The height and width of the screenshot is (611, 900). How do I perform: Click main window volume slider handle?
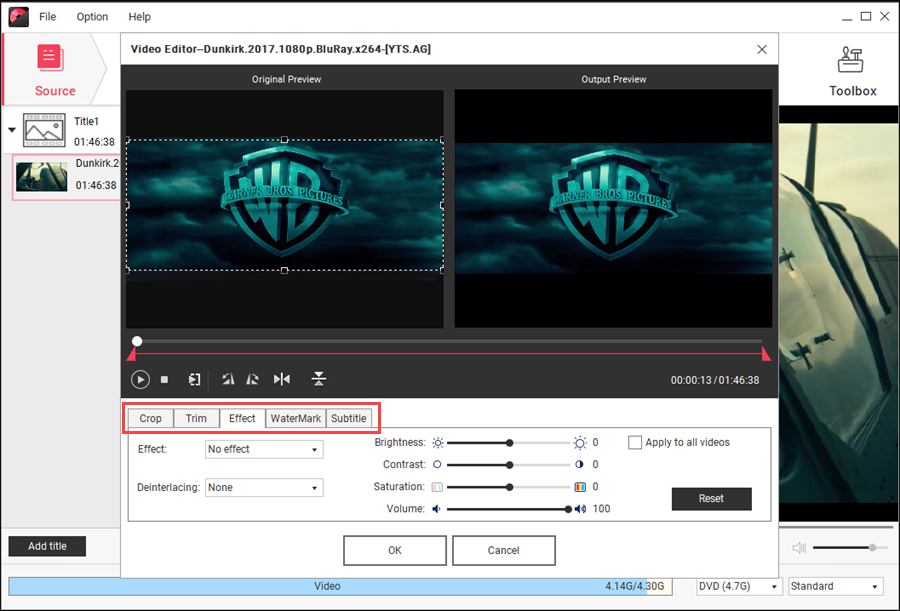(x=872, y=548)
